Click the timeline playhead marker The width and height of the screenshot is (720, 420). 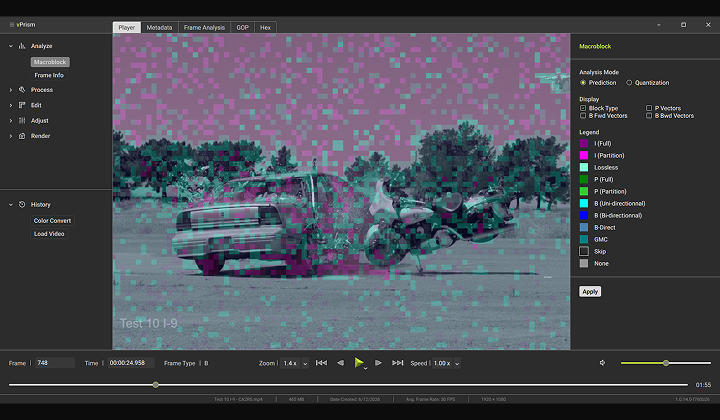[x=156, y=385]
